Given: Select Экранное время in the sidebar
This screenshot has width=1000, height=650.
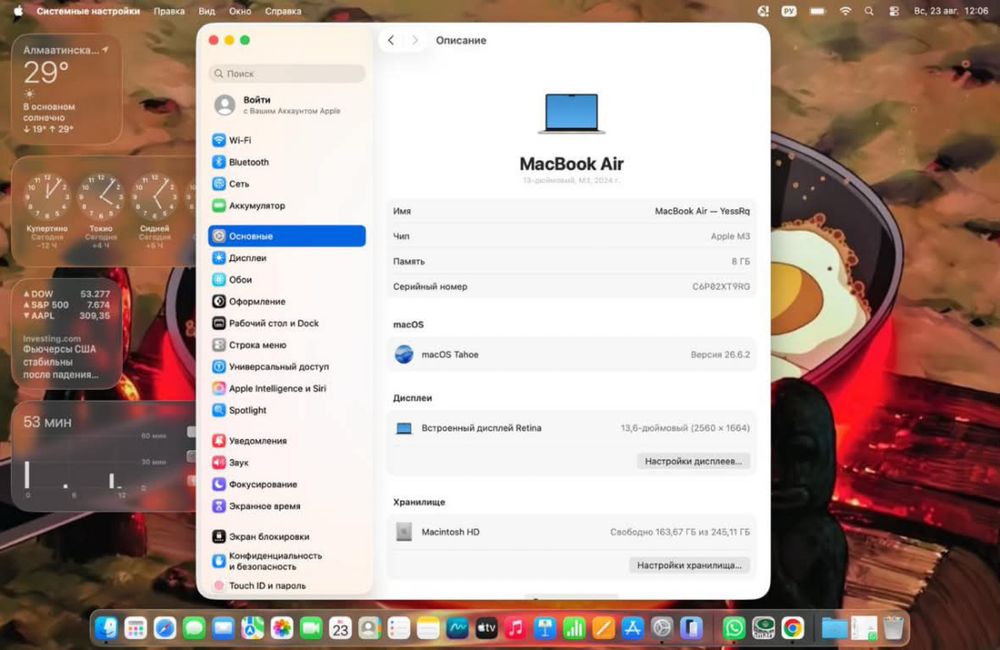Looking at the screenshot, I should coord(286,505).
